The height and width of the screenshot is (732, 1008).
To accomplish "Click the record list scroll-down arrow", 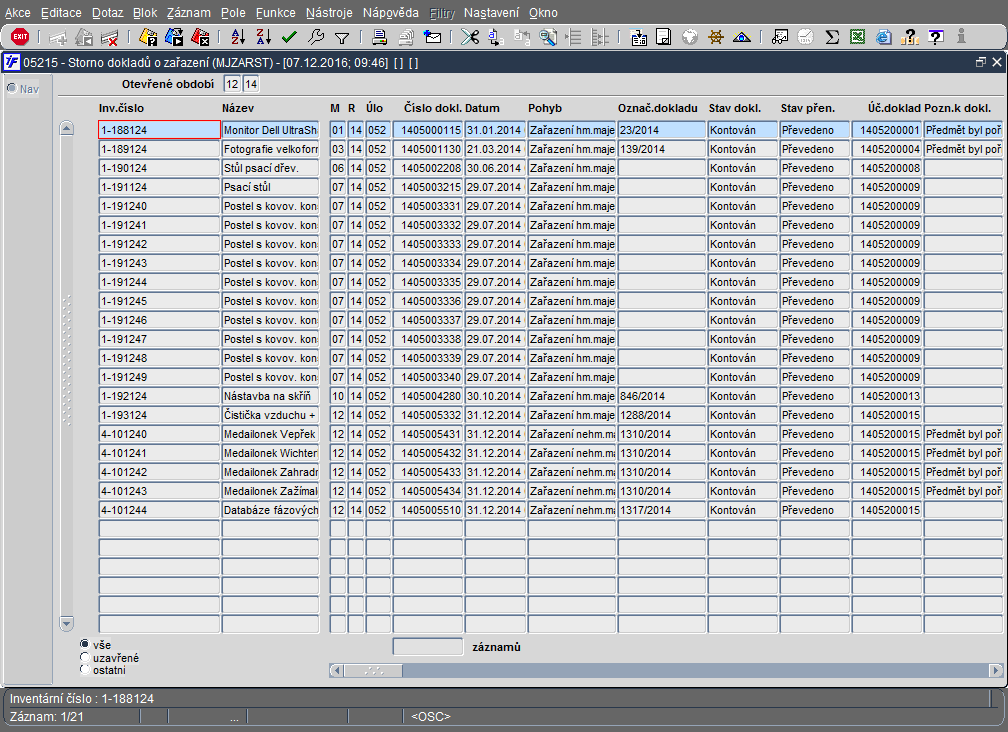I will tap(66, 622).
